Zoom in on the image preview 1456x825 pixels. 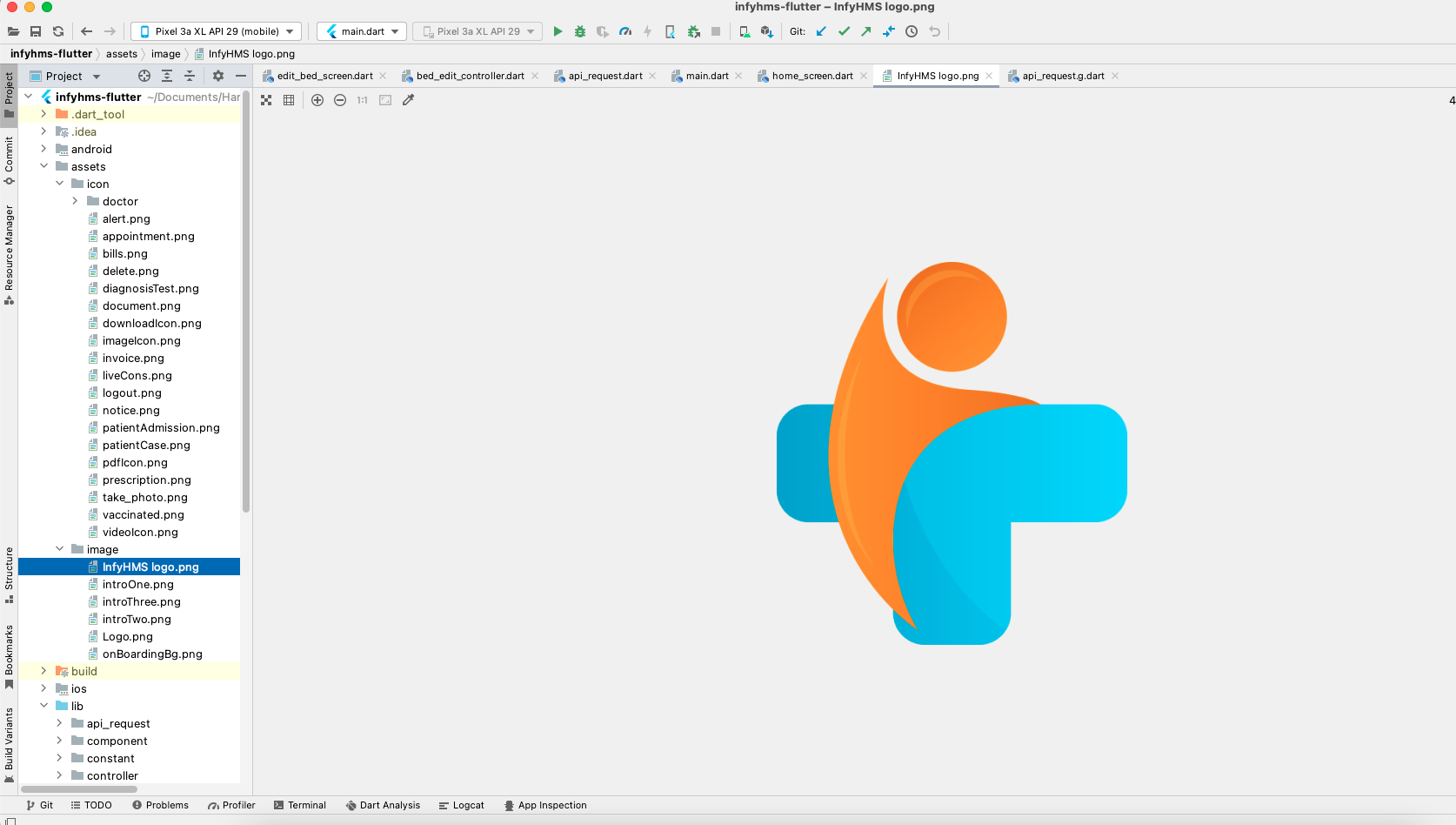click(x=317, y=100)
